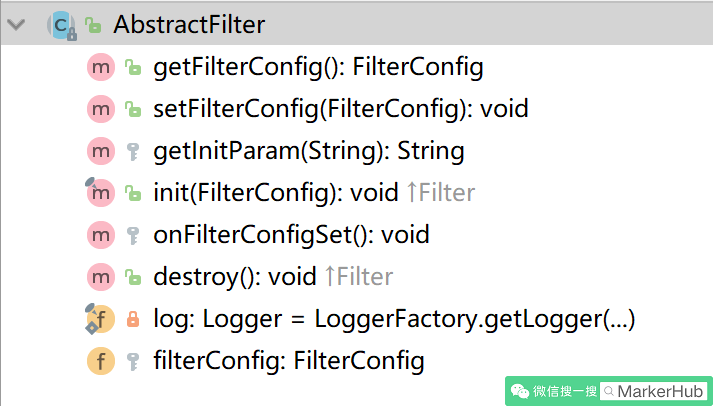Click the static final field icon of log
This screenshot has height=406, width=713.
(x=100, y=319)
